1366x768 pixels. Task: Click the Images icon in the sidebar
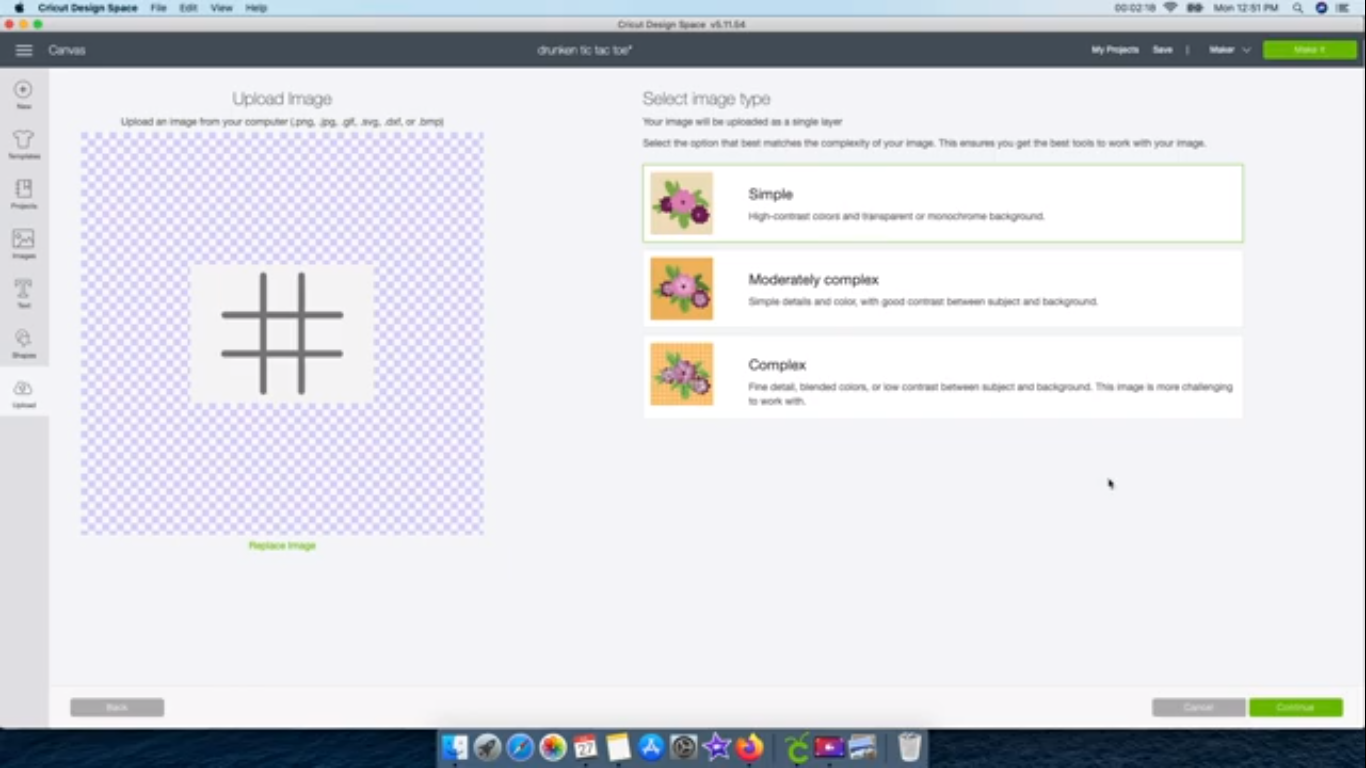tap(22, 241)
